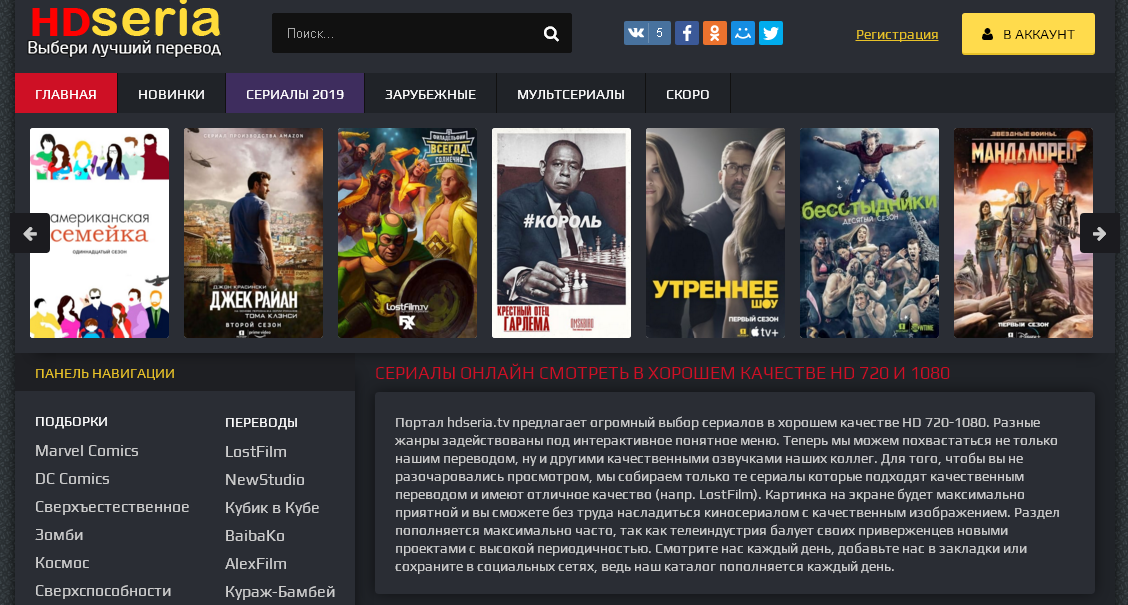Open the Регистрация link

click(896, 34)
